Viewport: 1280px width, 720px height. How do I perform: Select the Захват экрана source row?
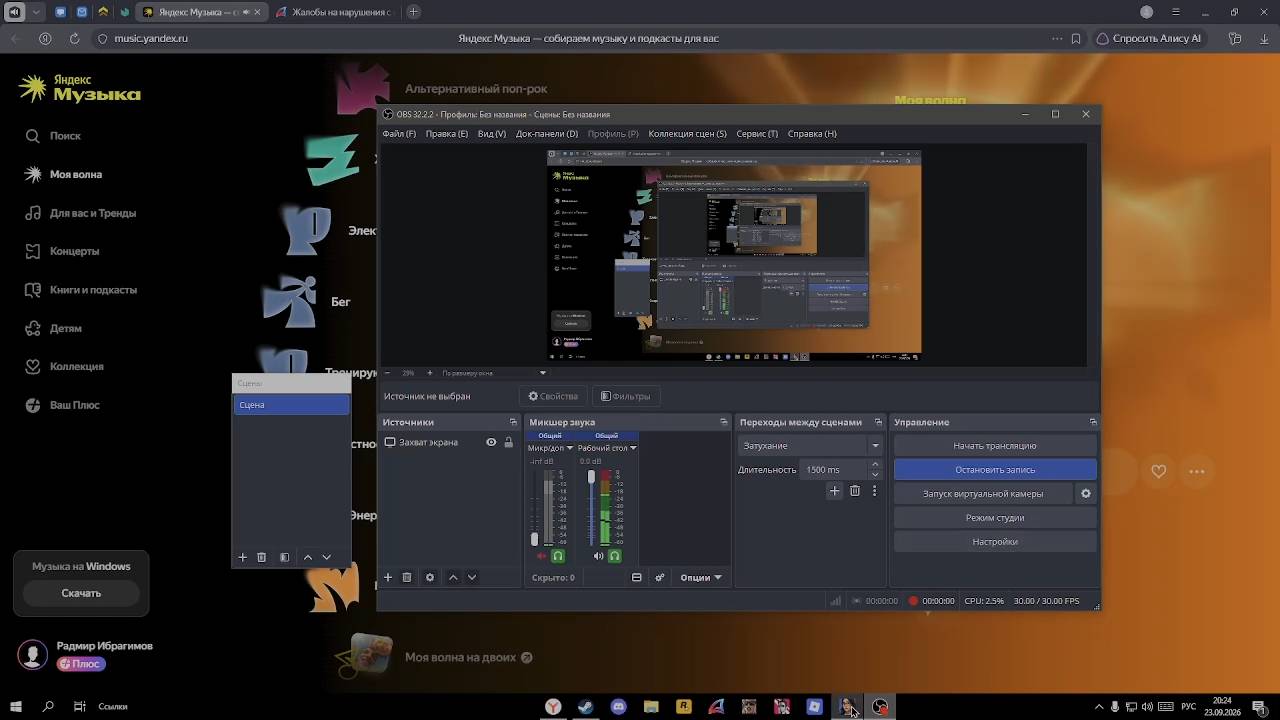tap(450, 442)
